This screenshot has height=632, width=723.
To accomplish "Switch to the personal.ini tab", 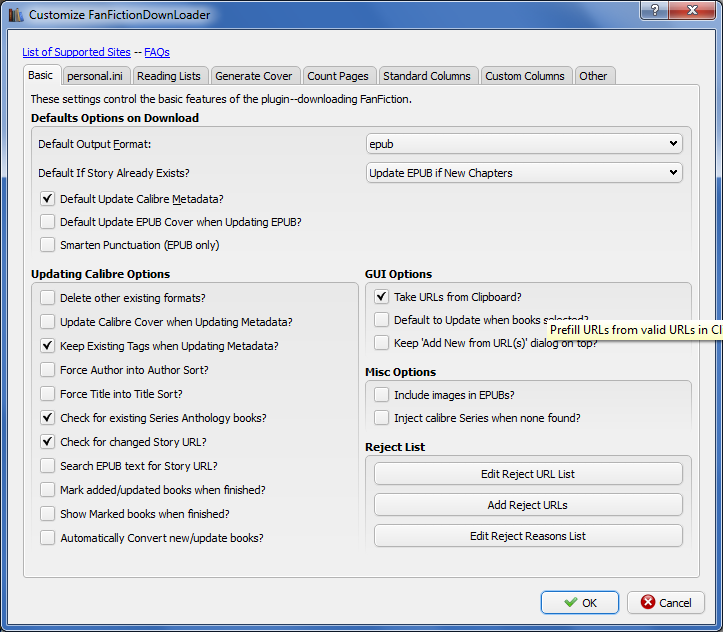I will (x=95, y=76).
